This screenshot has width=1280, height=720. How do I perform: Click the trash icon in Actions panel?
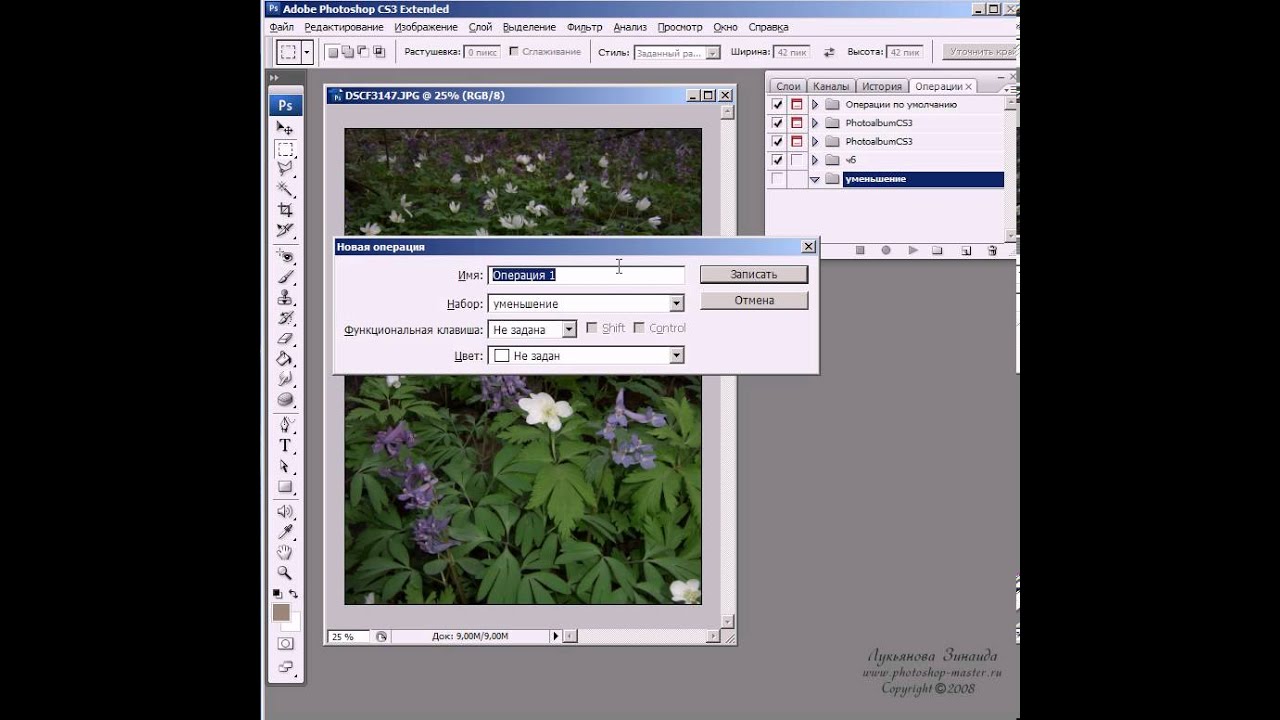(x=992, y=250)
